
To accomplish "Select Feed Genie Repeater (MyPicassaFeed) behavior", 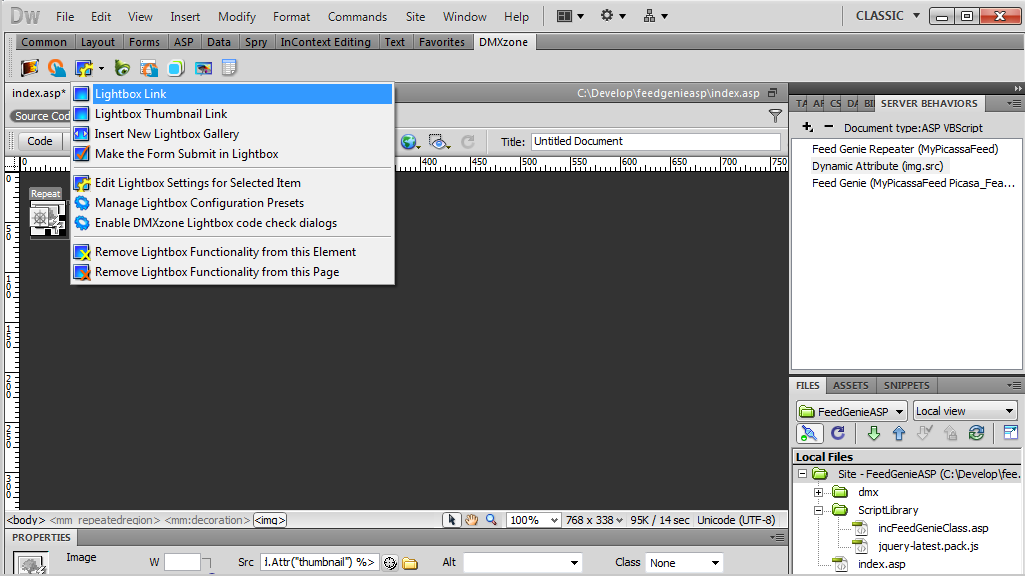I will [x=905, y=149].
